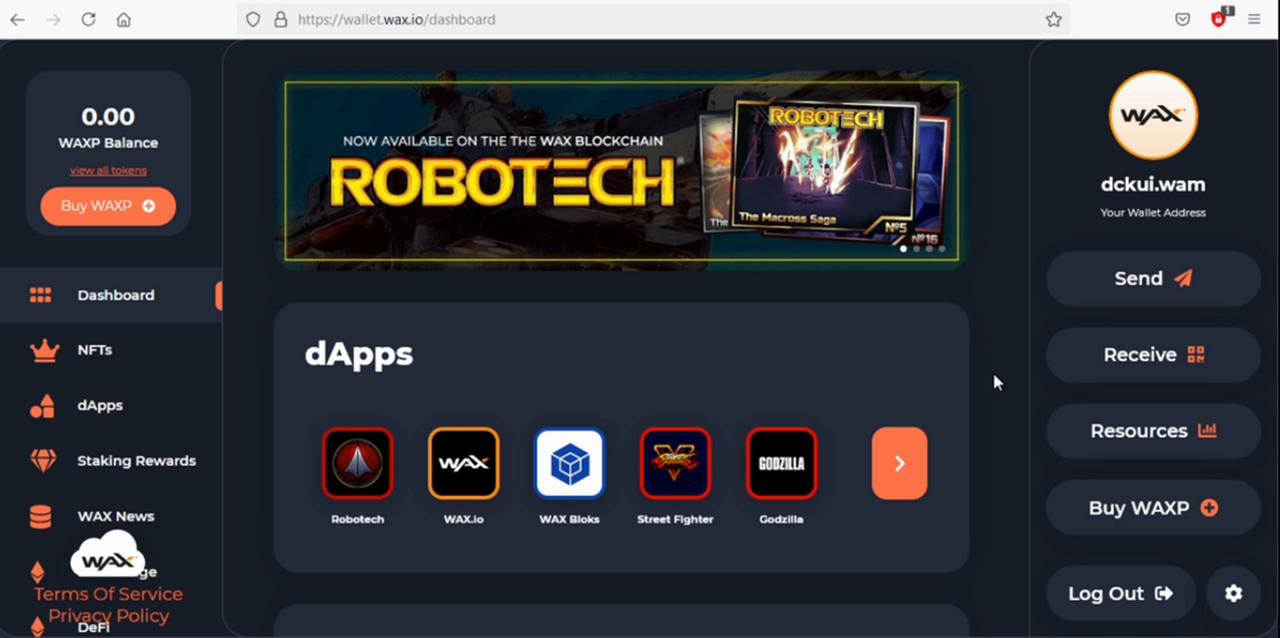Save the page to Pocket

1183,19
